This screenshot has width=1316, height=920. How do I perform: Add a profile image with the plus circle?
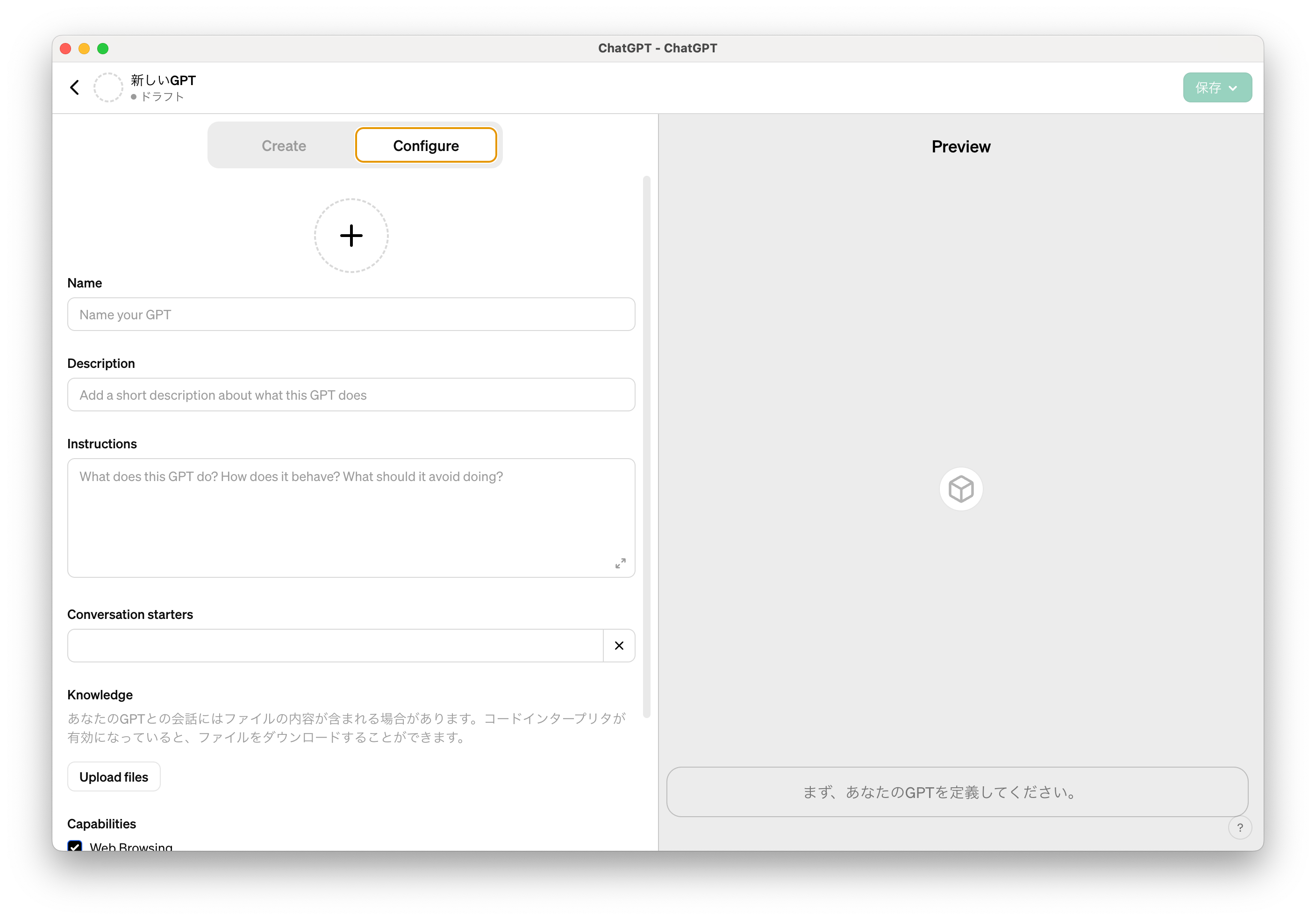(351, 236)
